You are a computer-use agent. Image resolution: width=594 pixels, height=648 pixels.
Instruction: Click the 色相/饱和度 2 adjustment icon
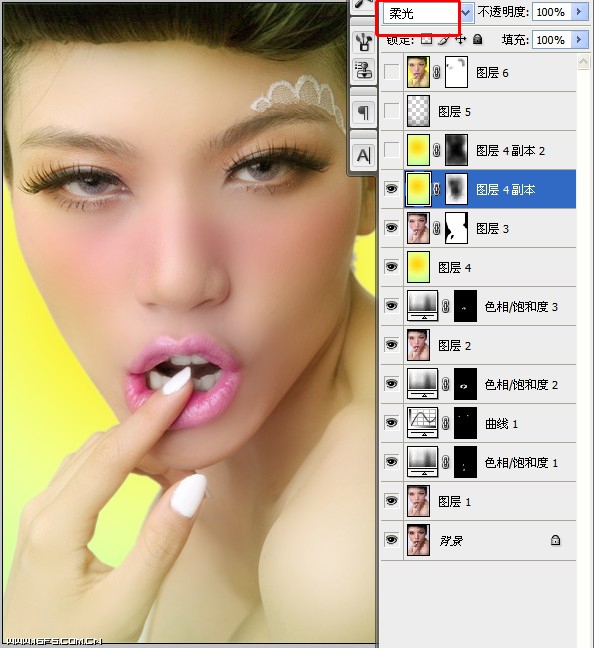coord(422,384)
